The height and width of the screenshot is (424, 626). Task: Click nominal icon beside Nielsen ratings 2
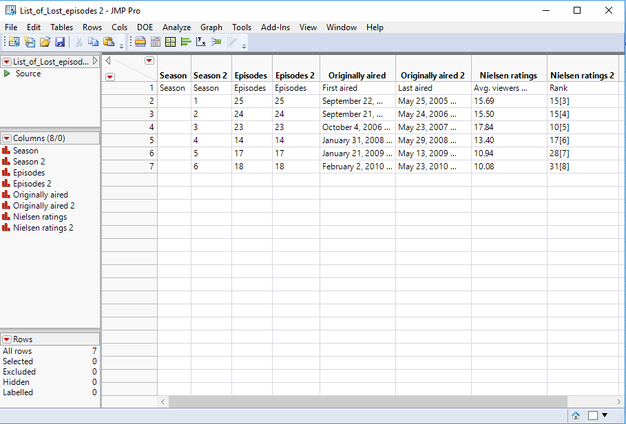coord(6,228)
